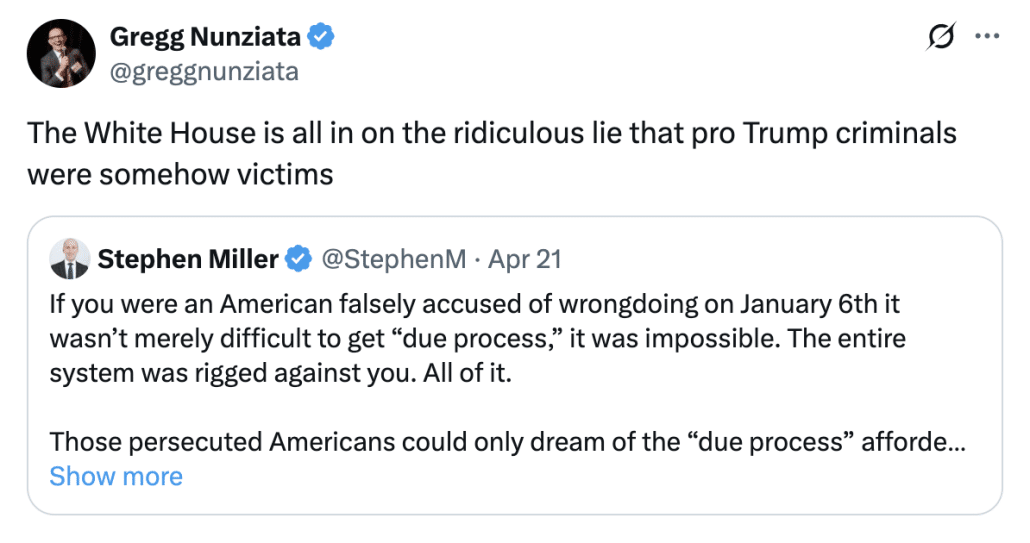Click the Grok slash-circle icon
This screenshot has height=543, width=1030.
940,36
